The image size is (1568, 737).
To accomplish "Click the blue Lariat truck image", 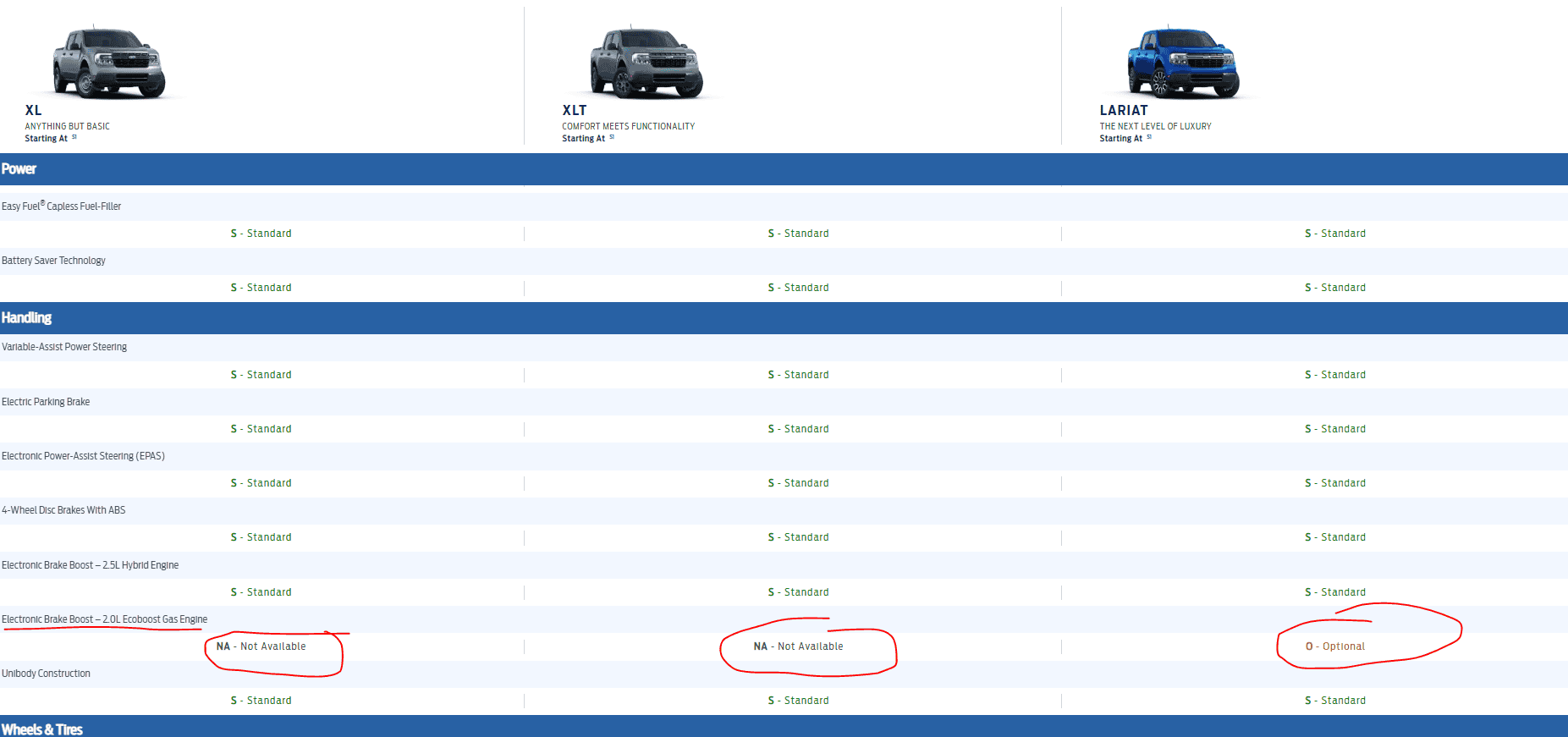I will click(1184, 62).
